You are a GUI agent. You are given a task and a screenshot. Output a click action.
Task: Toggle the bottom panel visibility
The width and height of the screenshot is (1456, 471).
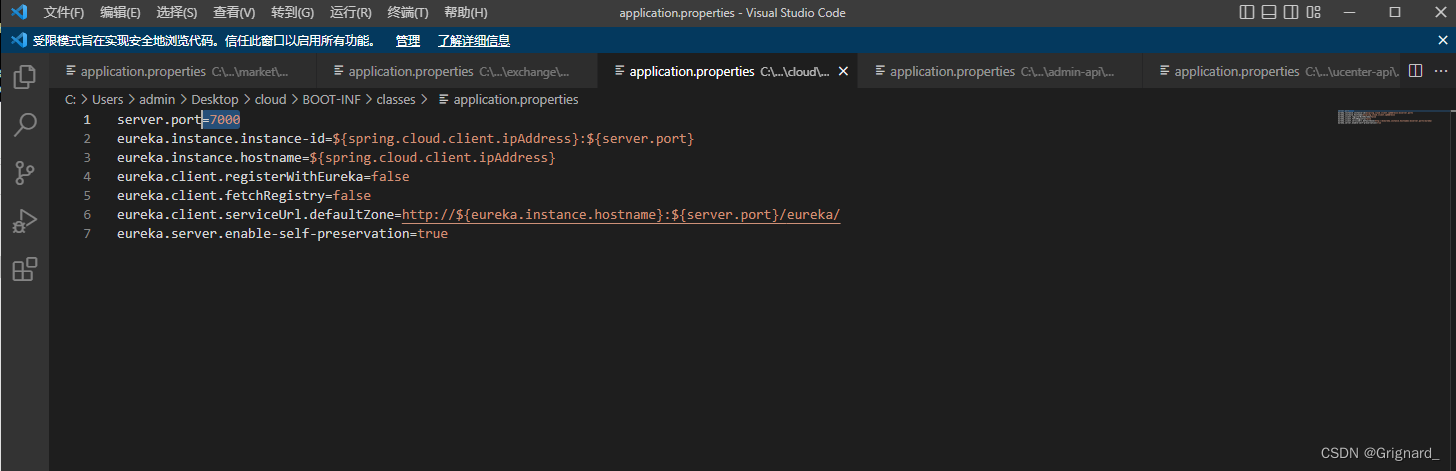[x=1269, y=12]
